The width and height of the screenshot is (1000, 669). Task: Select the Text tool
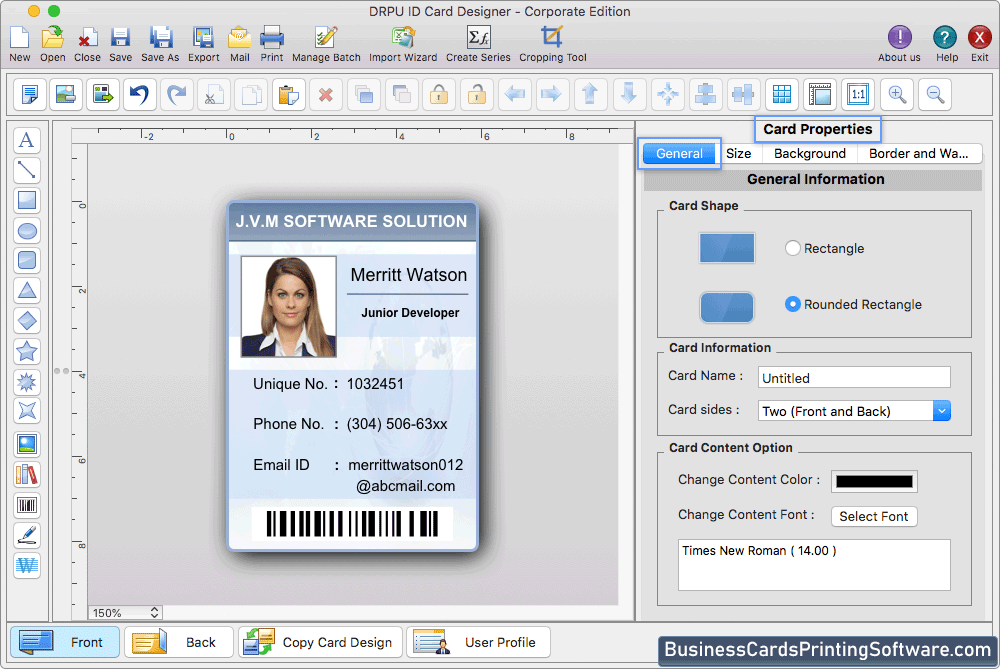click(27, 140)
